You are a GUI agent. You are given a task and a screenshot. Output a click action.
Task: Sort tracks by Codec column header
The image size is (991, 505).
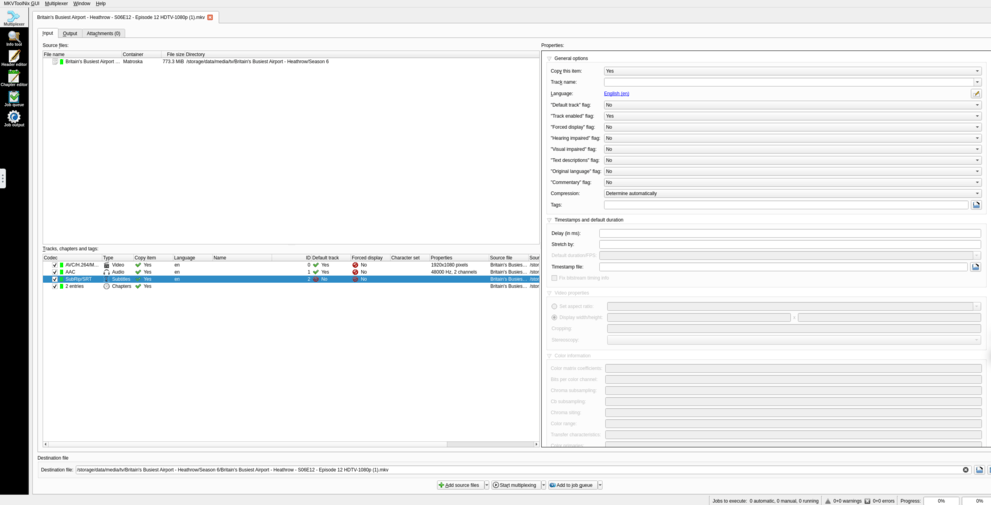[x=72, y=258]
